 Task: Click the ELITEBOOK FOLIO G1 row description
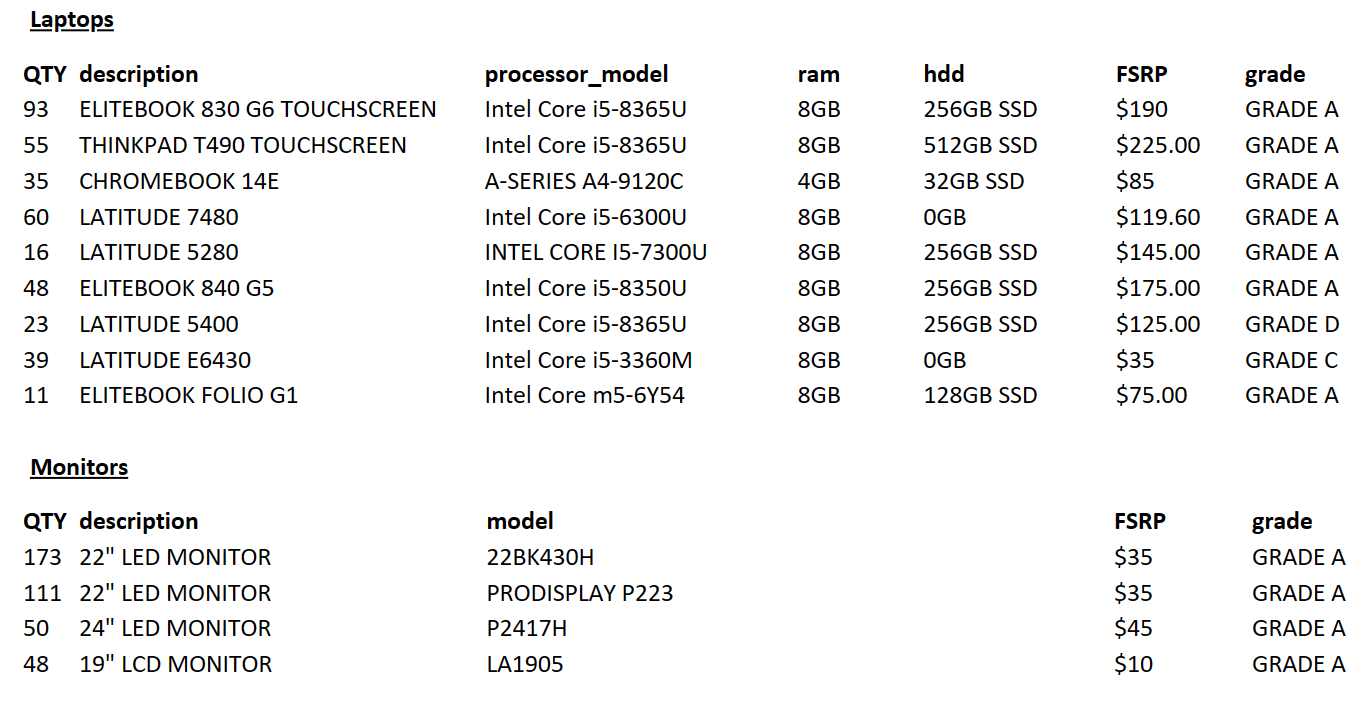tap(189, 396)
